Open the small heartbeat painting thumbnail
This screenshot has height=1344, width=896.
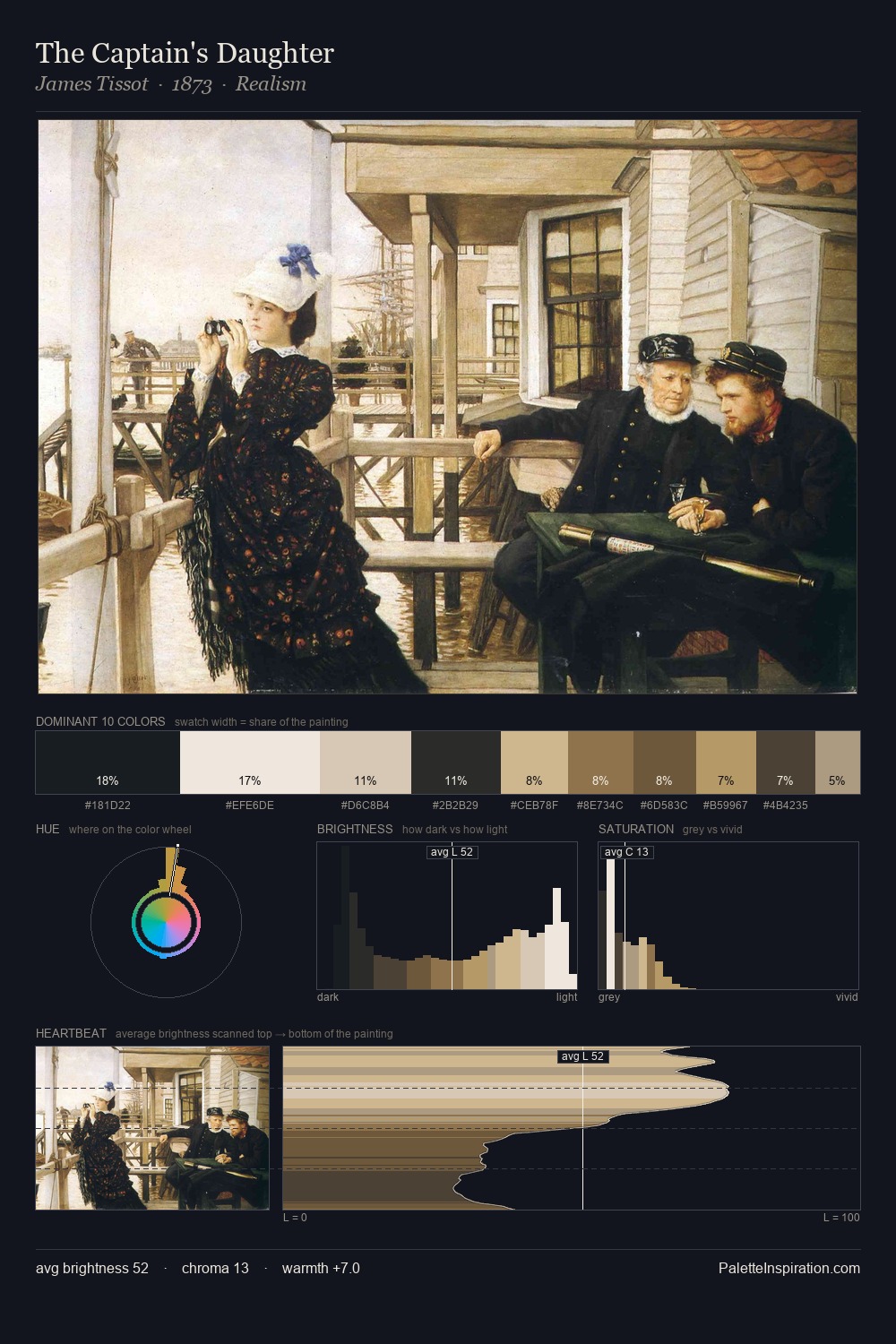[152, 1128]
